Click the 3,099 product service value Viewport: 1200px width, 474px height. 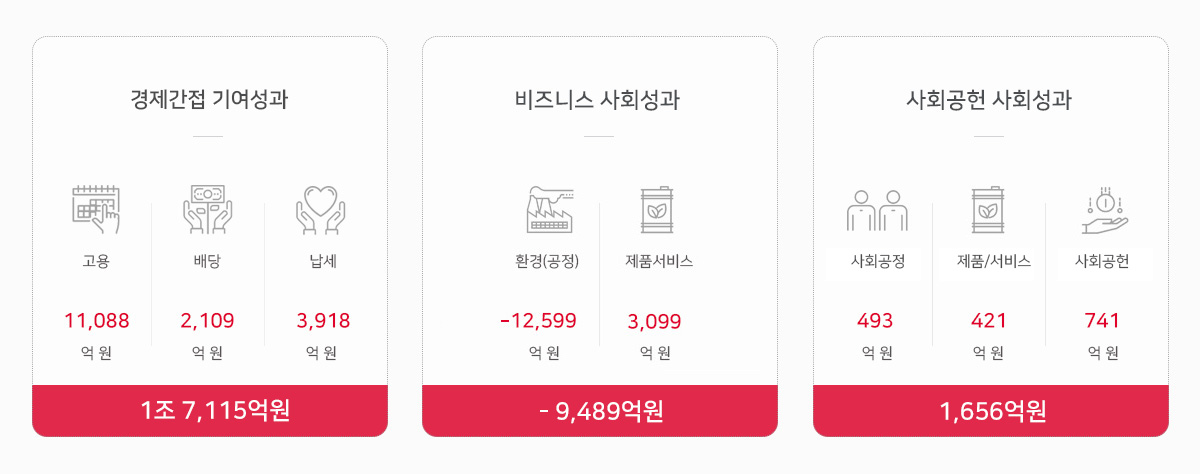[x=654, y=322]
